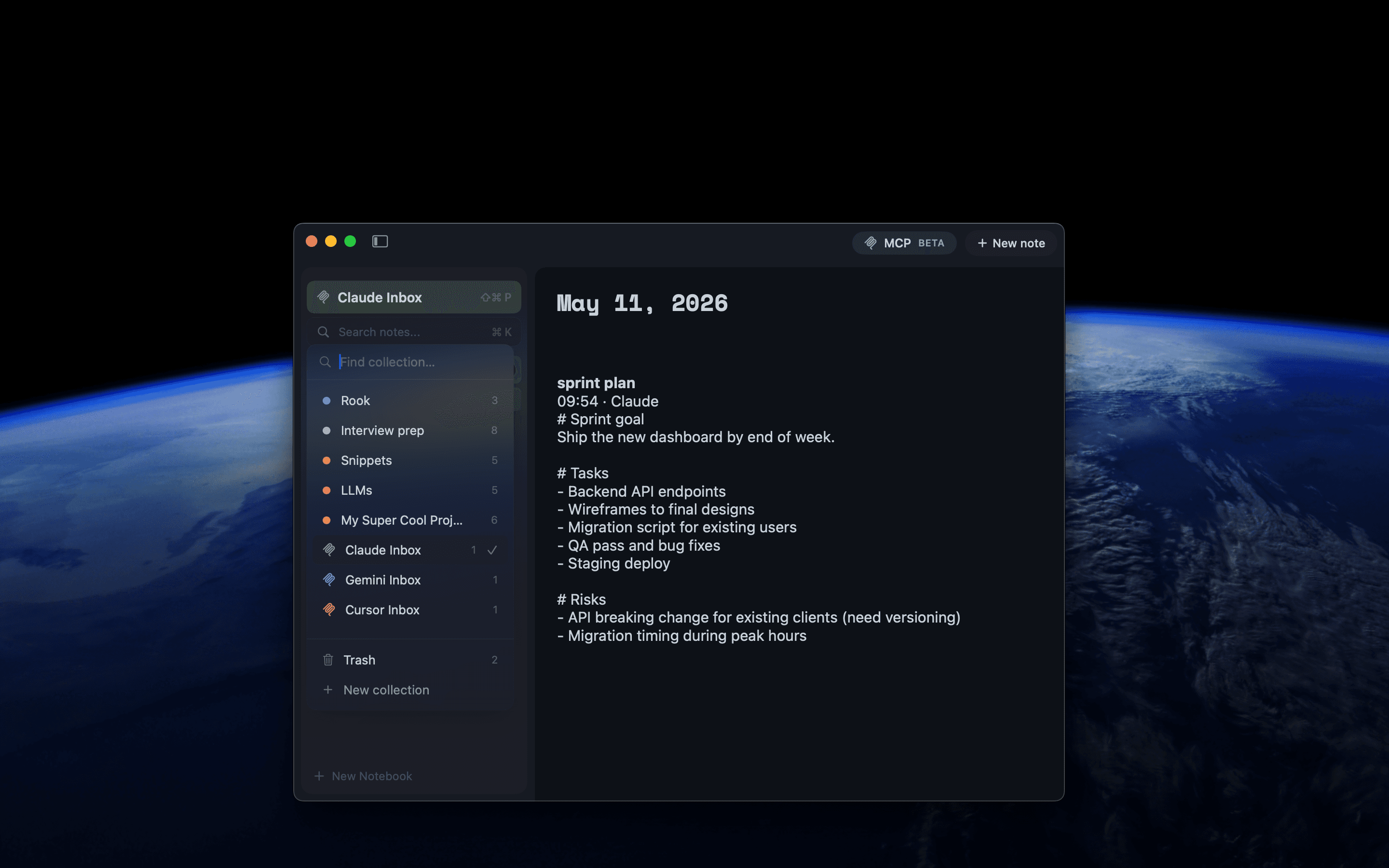
Task: Click the Cursor Inbox orange MCP icon
Action: (x=329, y=609)
